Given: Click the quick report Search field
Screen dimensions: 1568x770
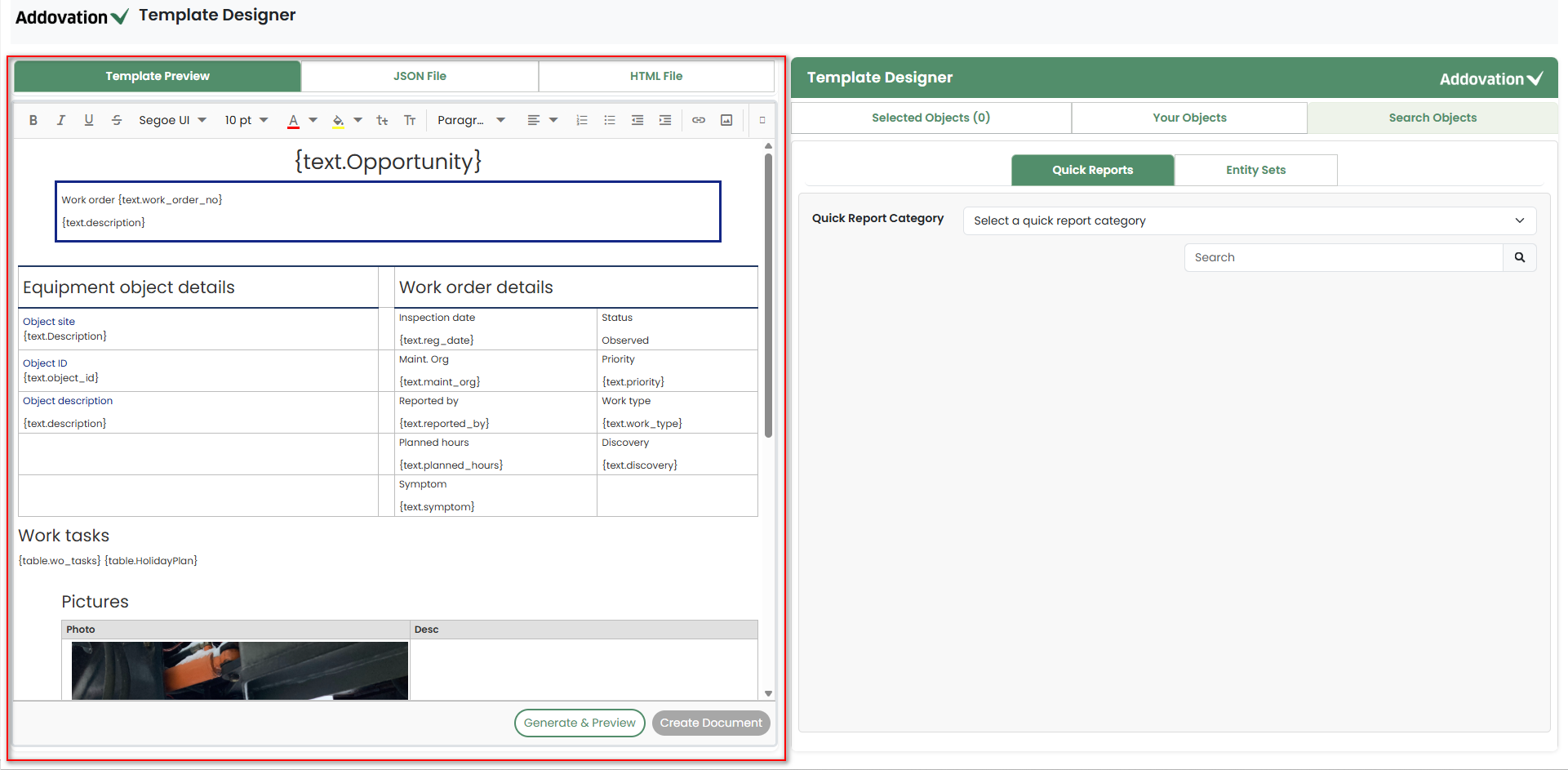Looking at the screenshot, I should point(1343,257).
